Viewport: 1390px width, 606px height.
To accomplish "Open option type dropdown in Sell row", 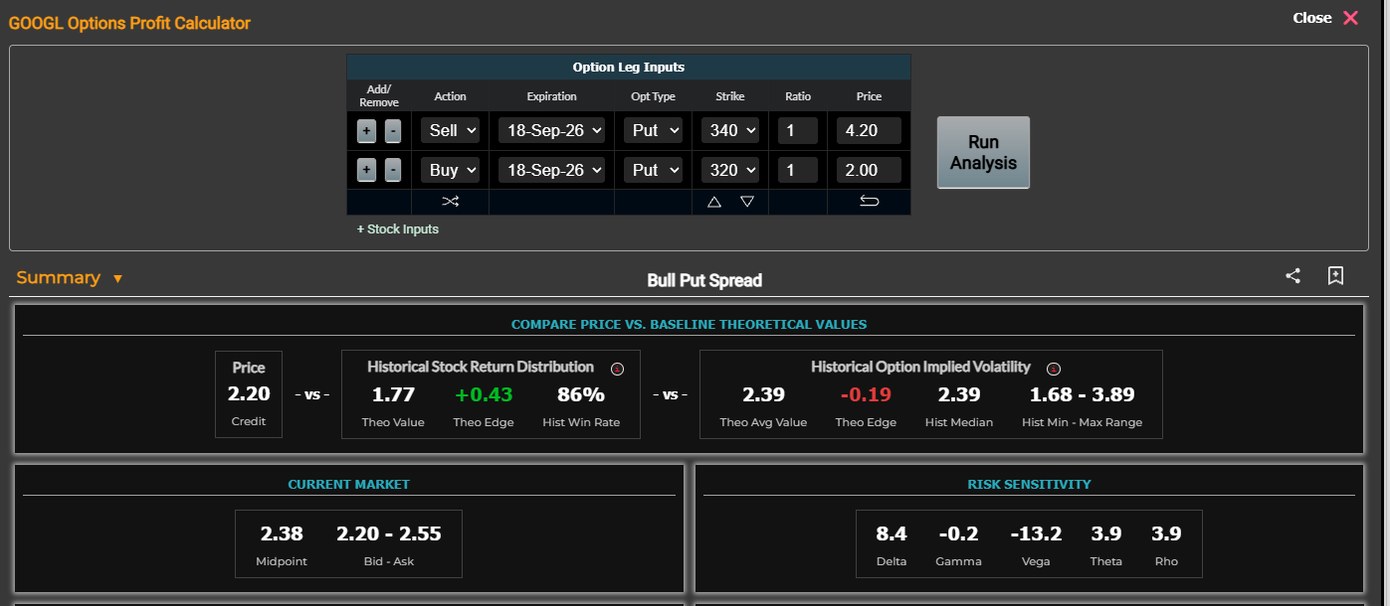I will tap(654, 131).
